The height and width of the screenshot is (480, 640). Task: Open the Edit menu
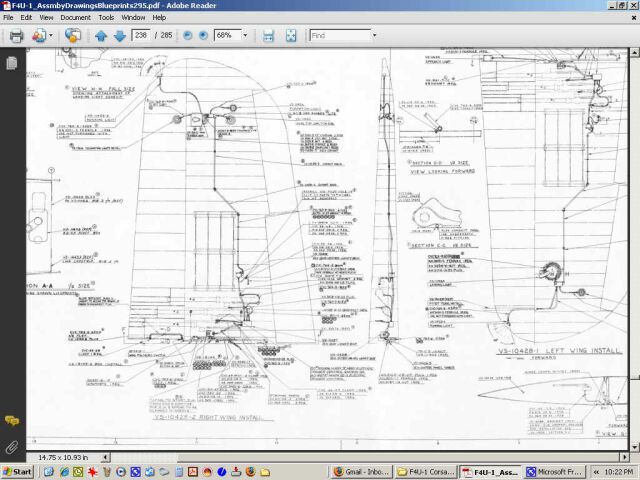click(26, 18)
